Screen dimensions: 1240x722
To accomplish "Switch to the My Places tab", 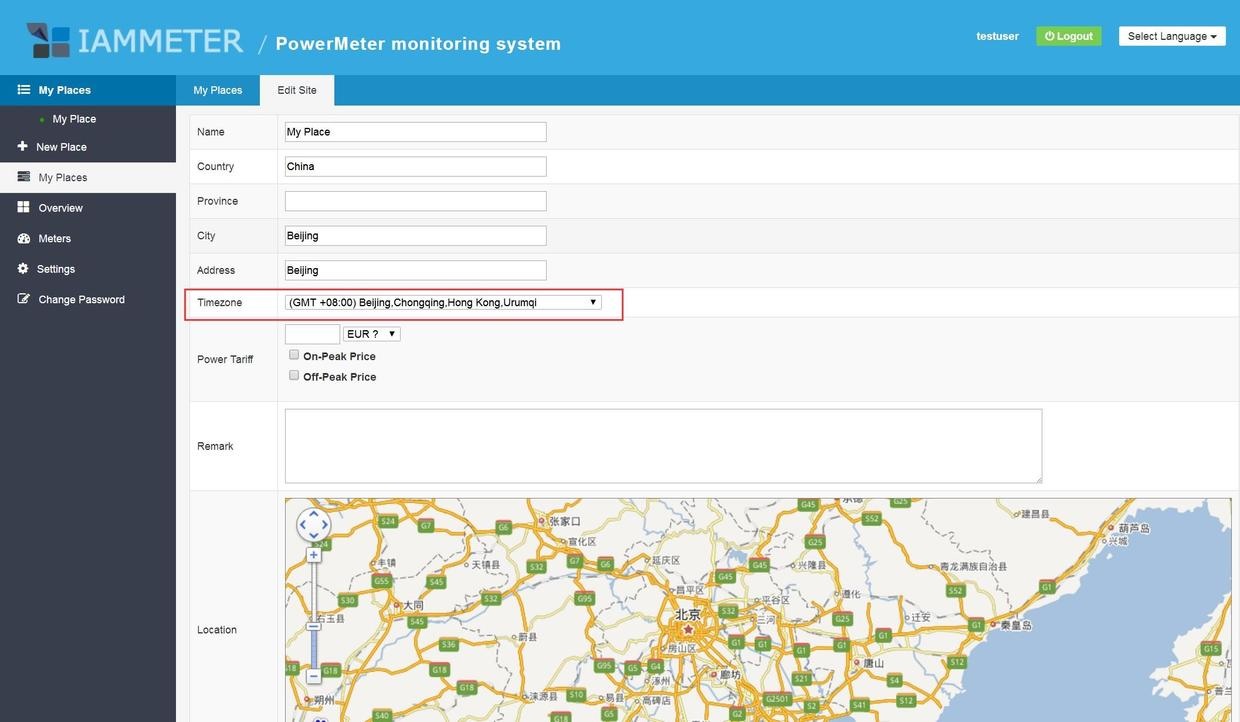I will point(218,90).
